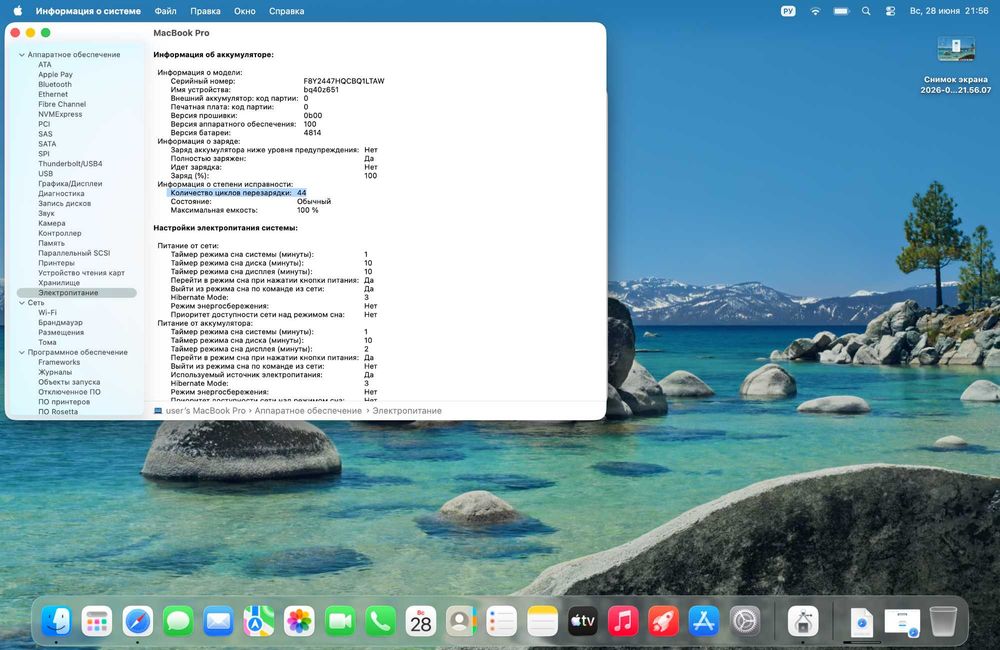Open System Settings gear in Dock
The width and height of the screenshot is (1000, 650).
pyautogui.click(x=744, y=621)
